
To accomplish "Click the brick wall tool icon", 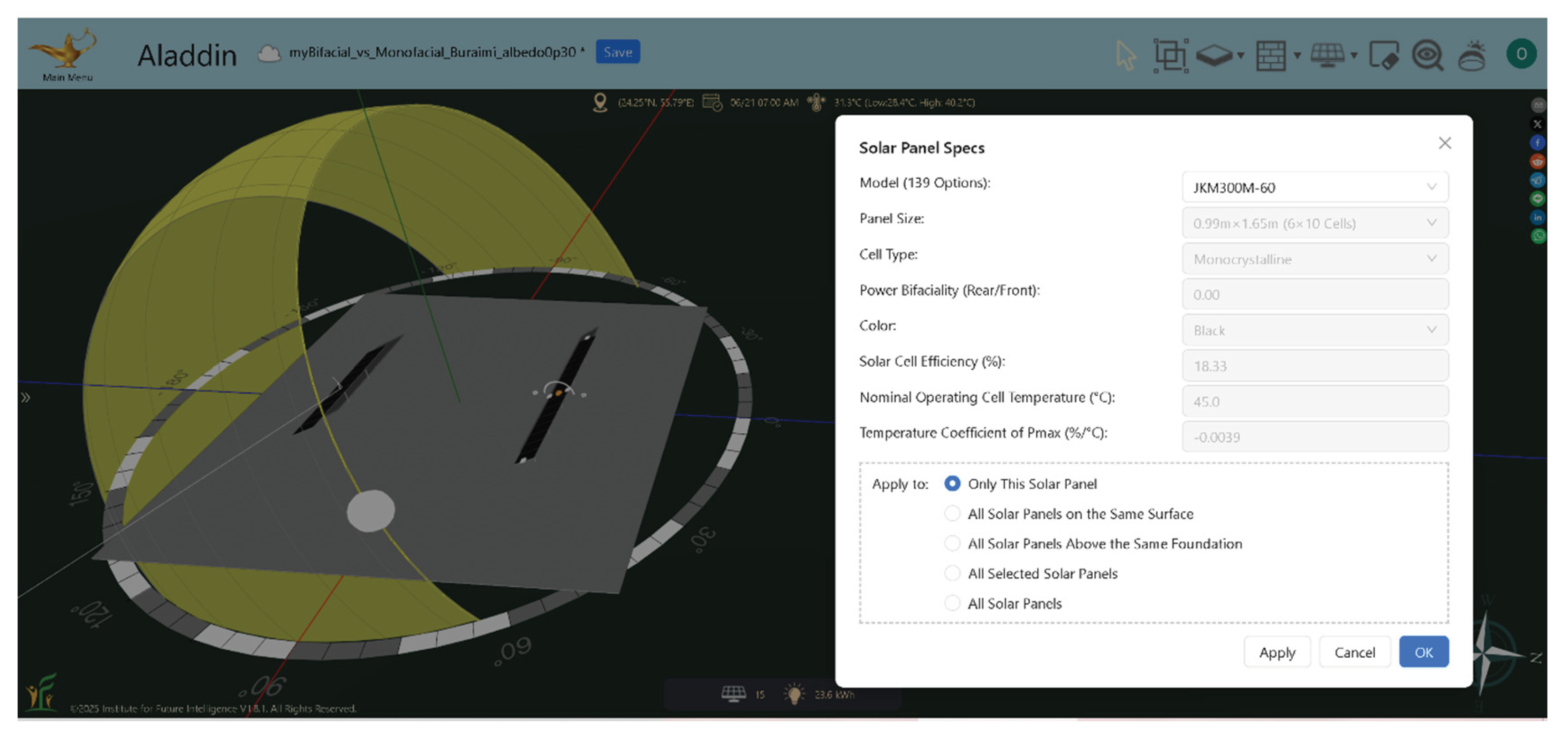I will [1271, 56].
